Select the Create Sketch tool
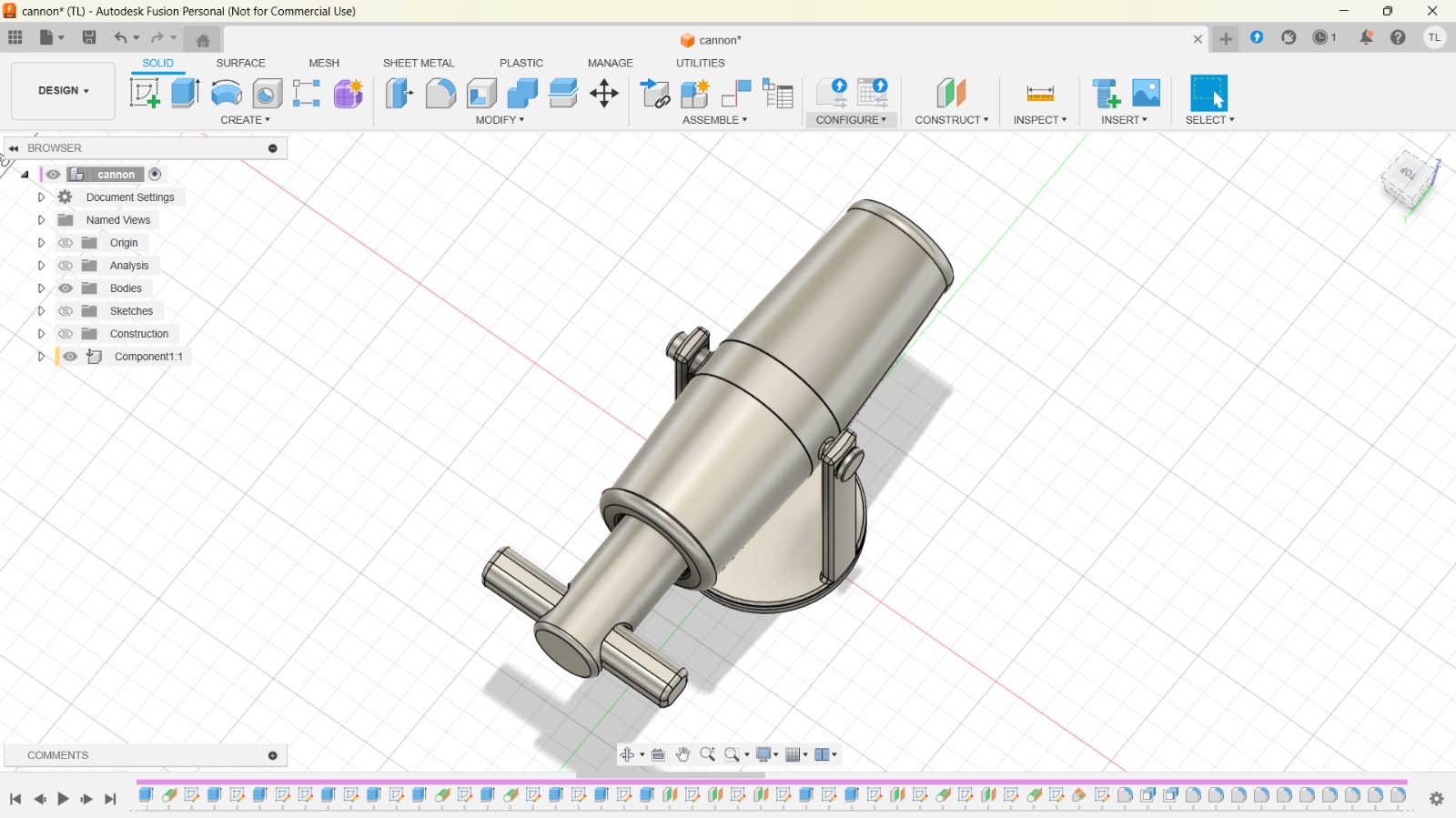The image size is (1456, 818). [x=144, y=93]
